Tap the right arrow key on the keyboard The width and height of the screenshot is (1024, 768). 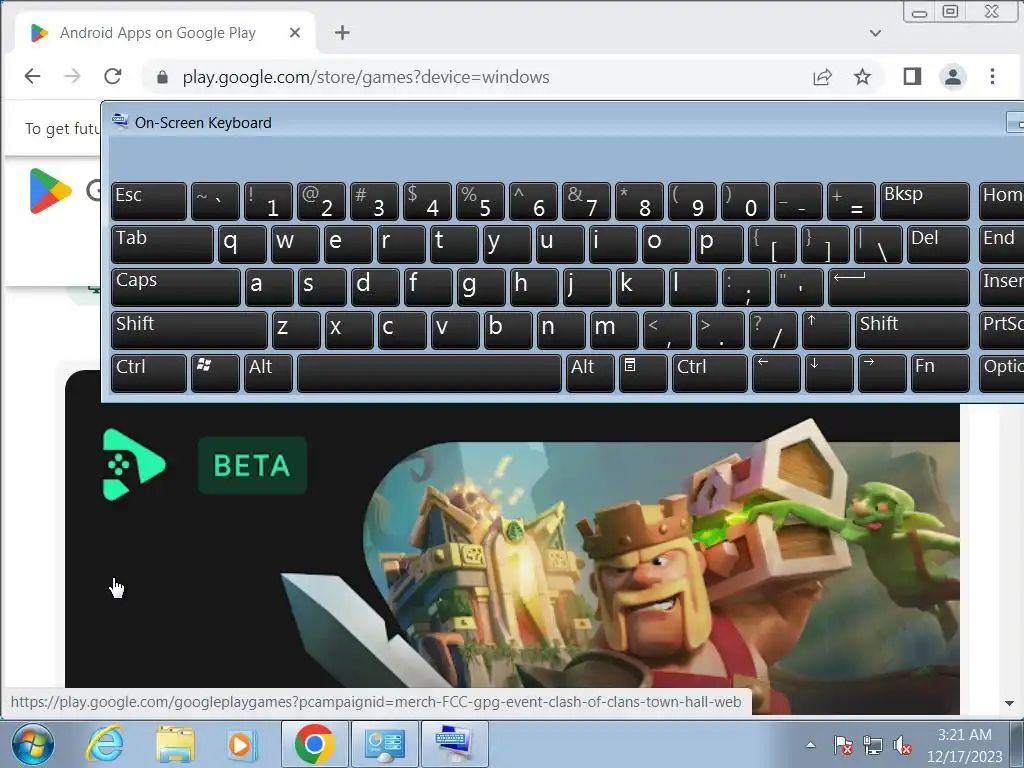pyautogui.click(x=882, y=374)
